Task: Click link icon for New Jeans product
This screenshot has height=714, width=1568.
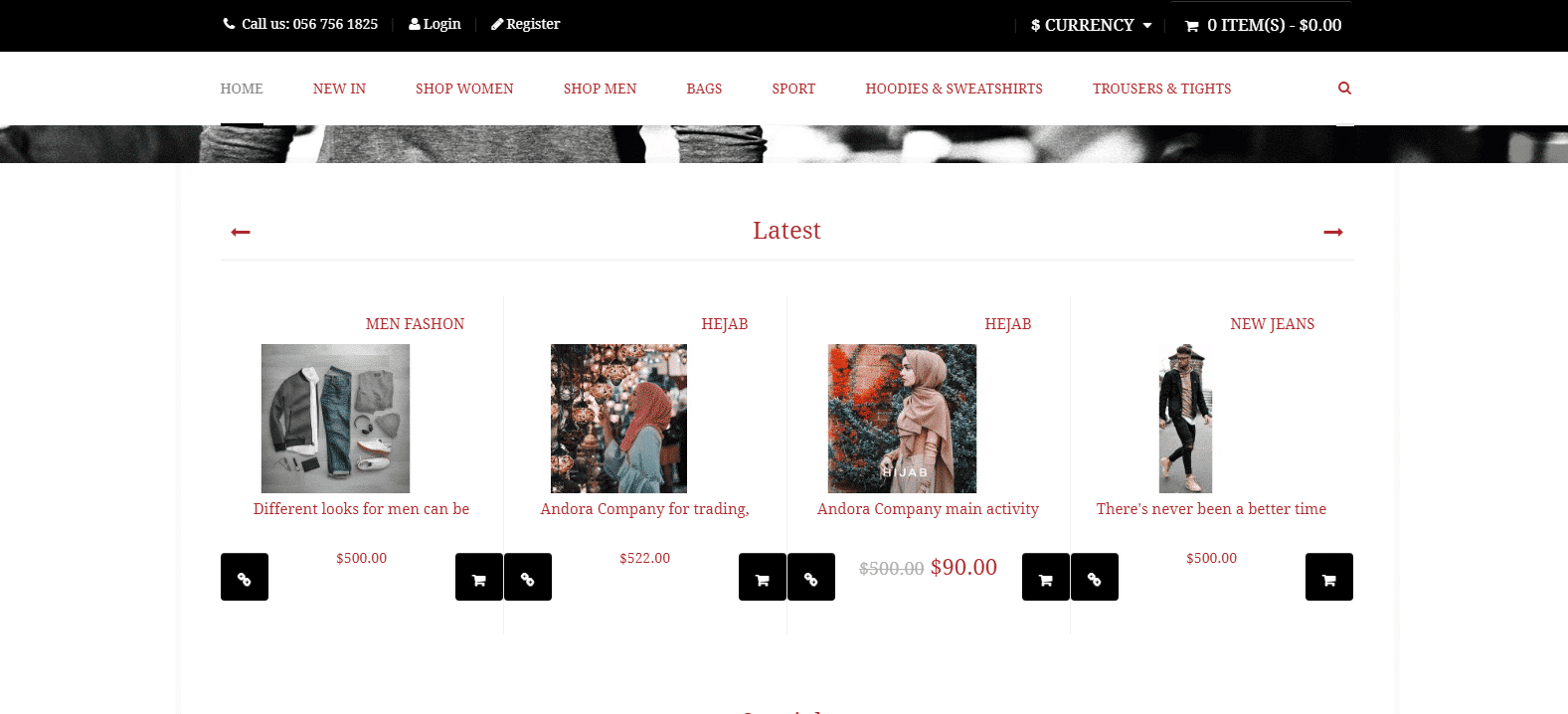Action: [1095, 577]
